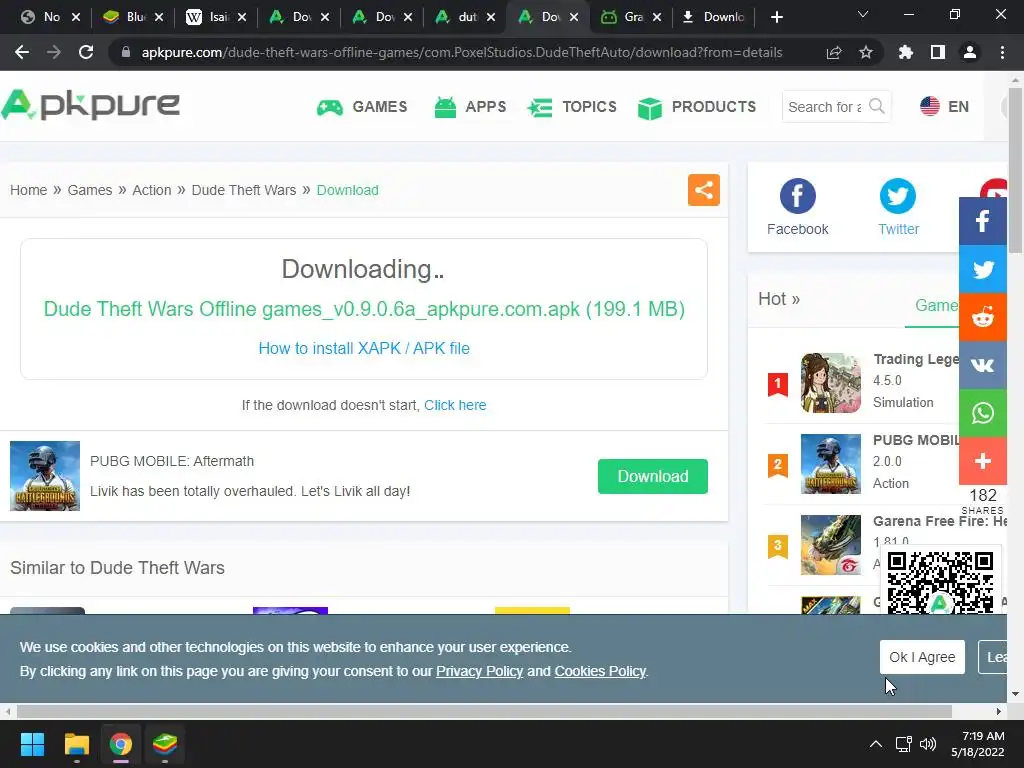
Task: Open File Explorer from taskbar
Action: (x=76, y=744)
